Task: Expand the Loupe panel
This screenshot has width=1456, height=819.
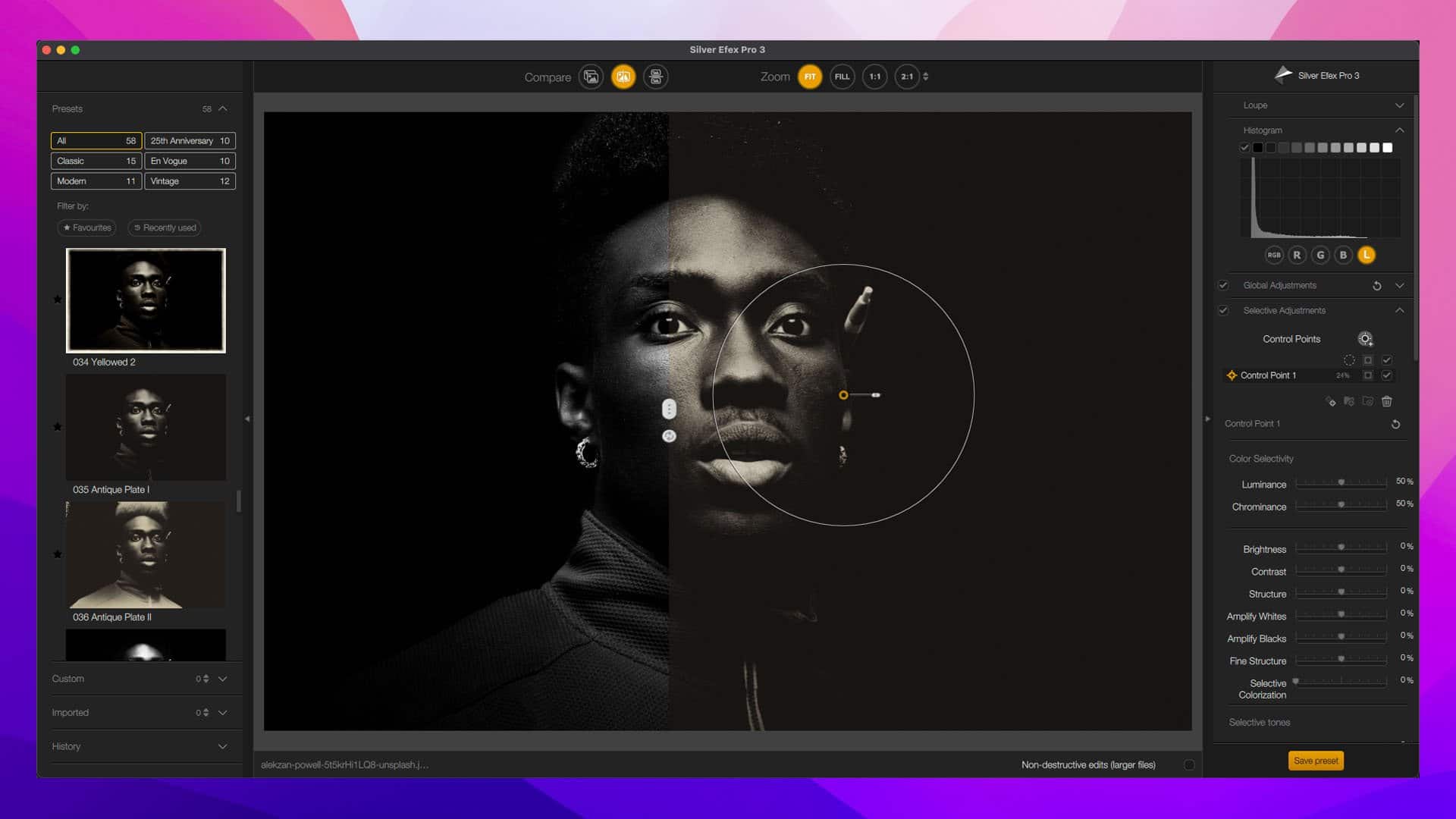Action: [1399, 105]
